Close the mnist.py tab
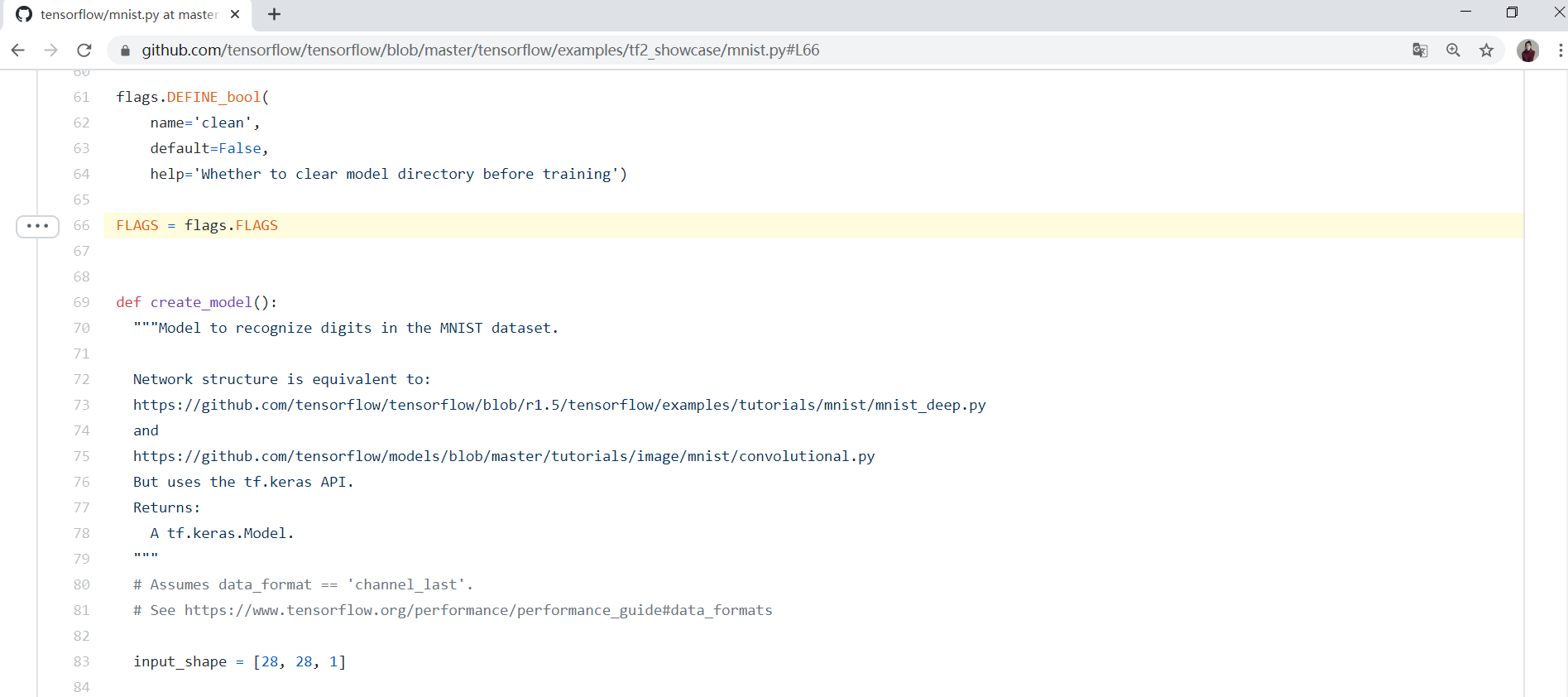 pyautogui.click(x=235, y=14)
